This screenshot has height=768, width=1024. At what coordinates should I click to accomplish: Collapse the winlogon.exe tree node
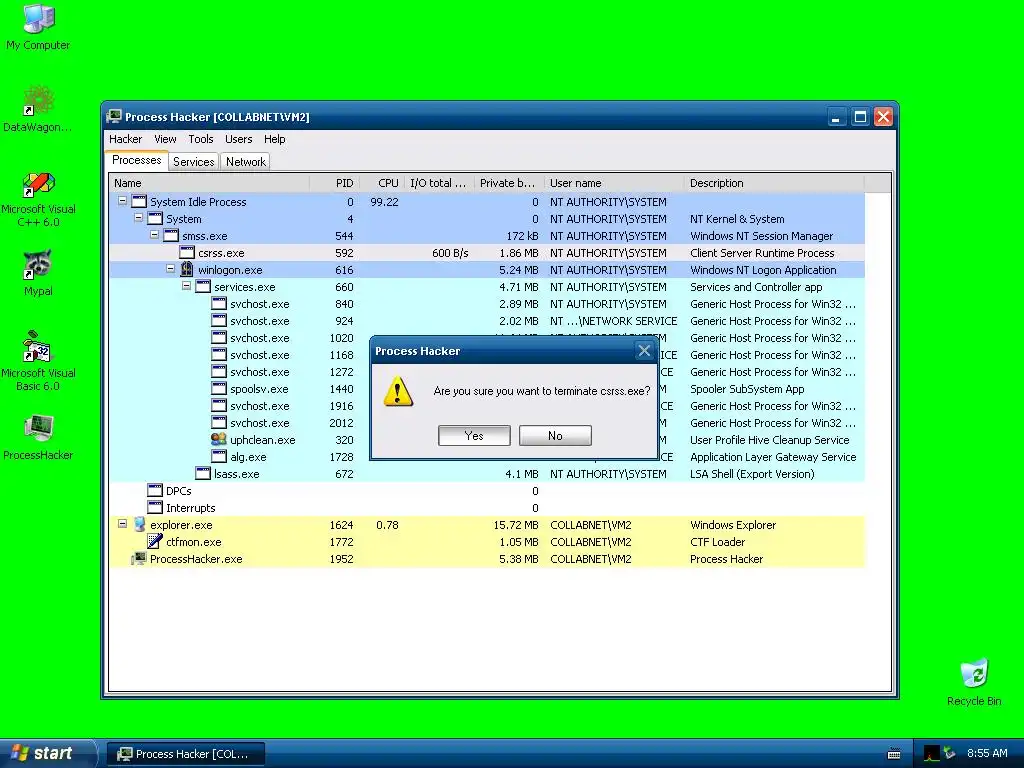pos(170,269)
